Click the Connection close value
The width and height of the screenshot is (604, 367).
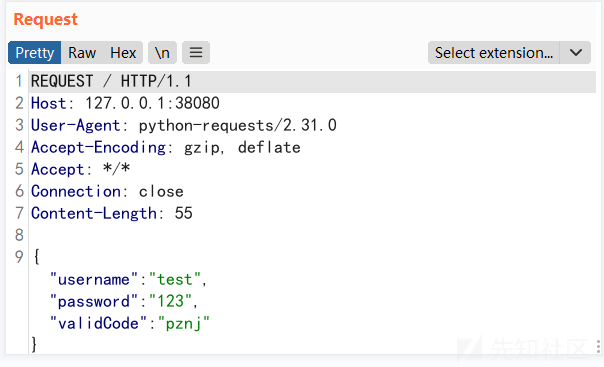pyautogui.click(x=161, y=191)
